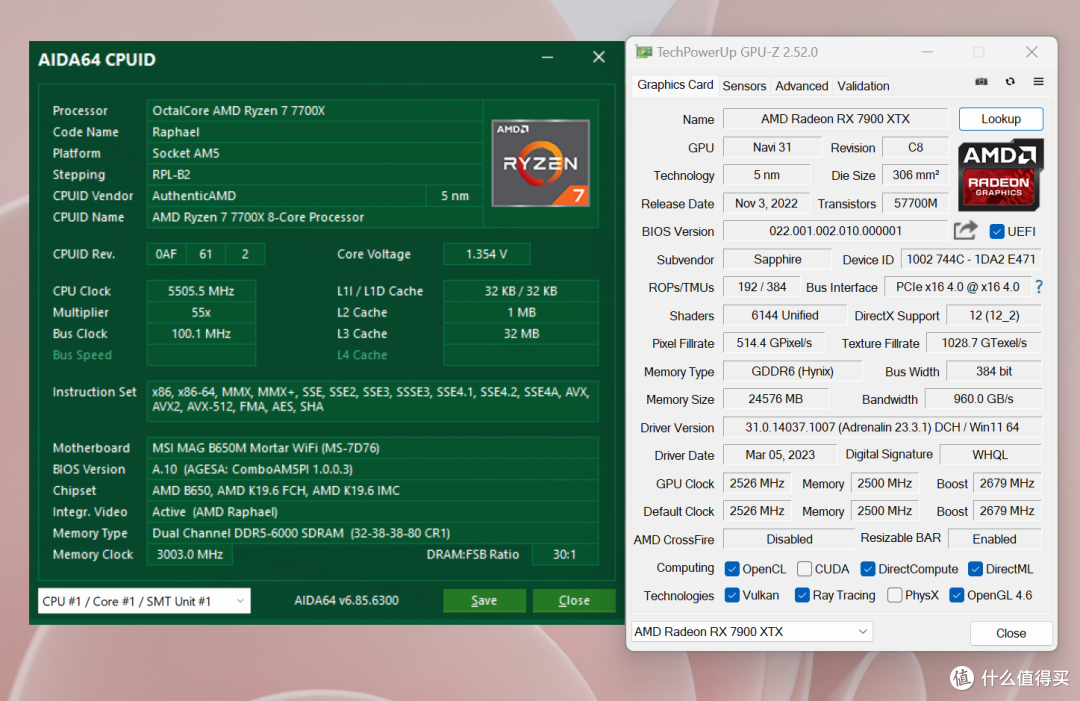Image resolution: width=1080 pixels, height=701 pixels.
Task: Click the Ryzen 7 logo in AIDA64
Action: click(x=541, y=163)
